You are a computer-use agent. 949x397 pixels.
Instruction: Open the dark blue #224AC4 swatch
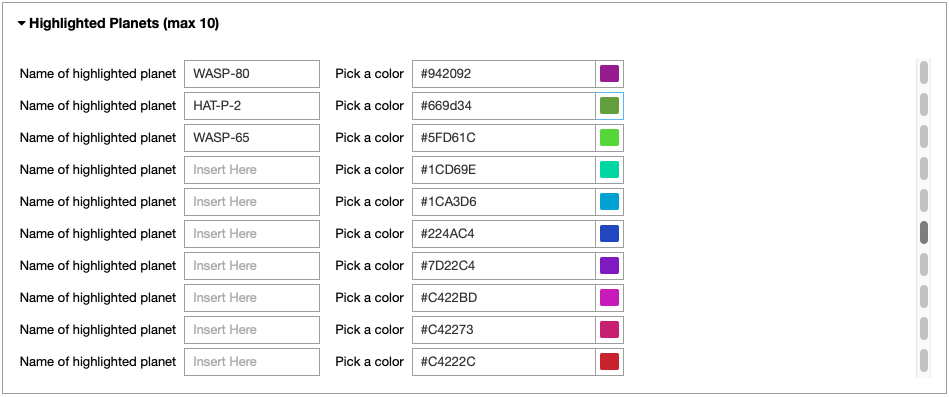tap(609, 234)
